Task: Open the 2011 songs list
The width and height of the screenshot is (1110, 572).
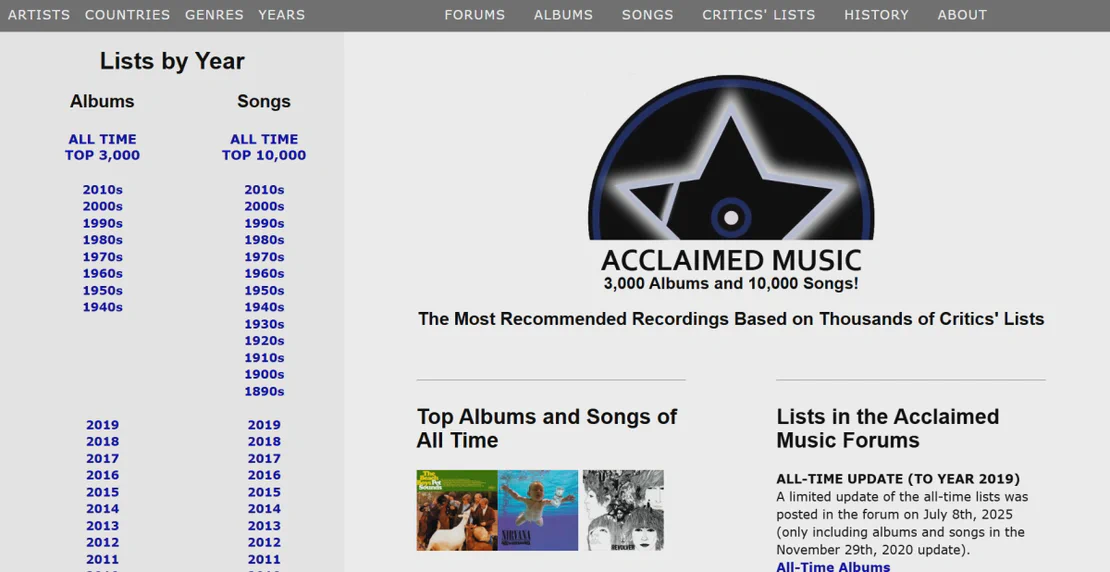Action: tap(264, 559)
